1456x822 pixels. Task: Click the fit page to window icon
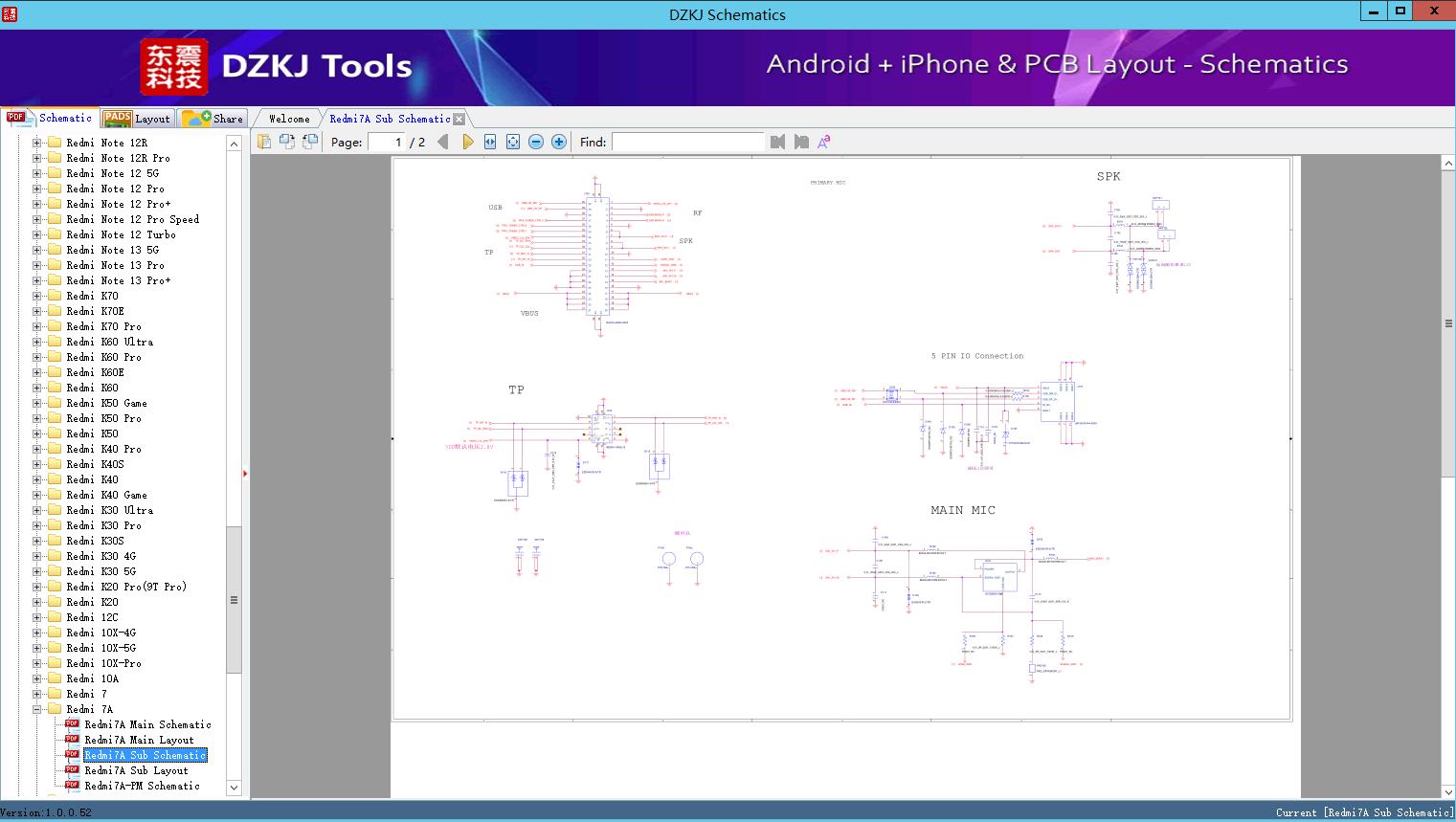point(512,141)
